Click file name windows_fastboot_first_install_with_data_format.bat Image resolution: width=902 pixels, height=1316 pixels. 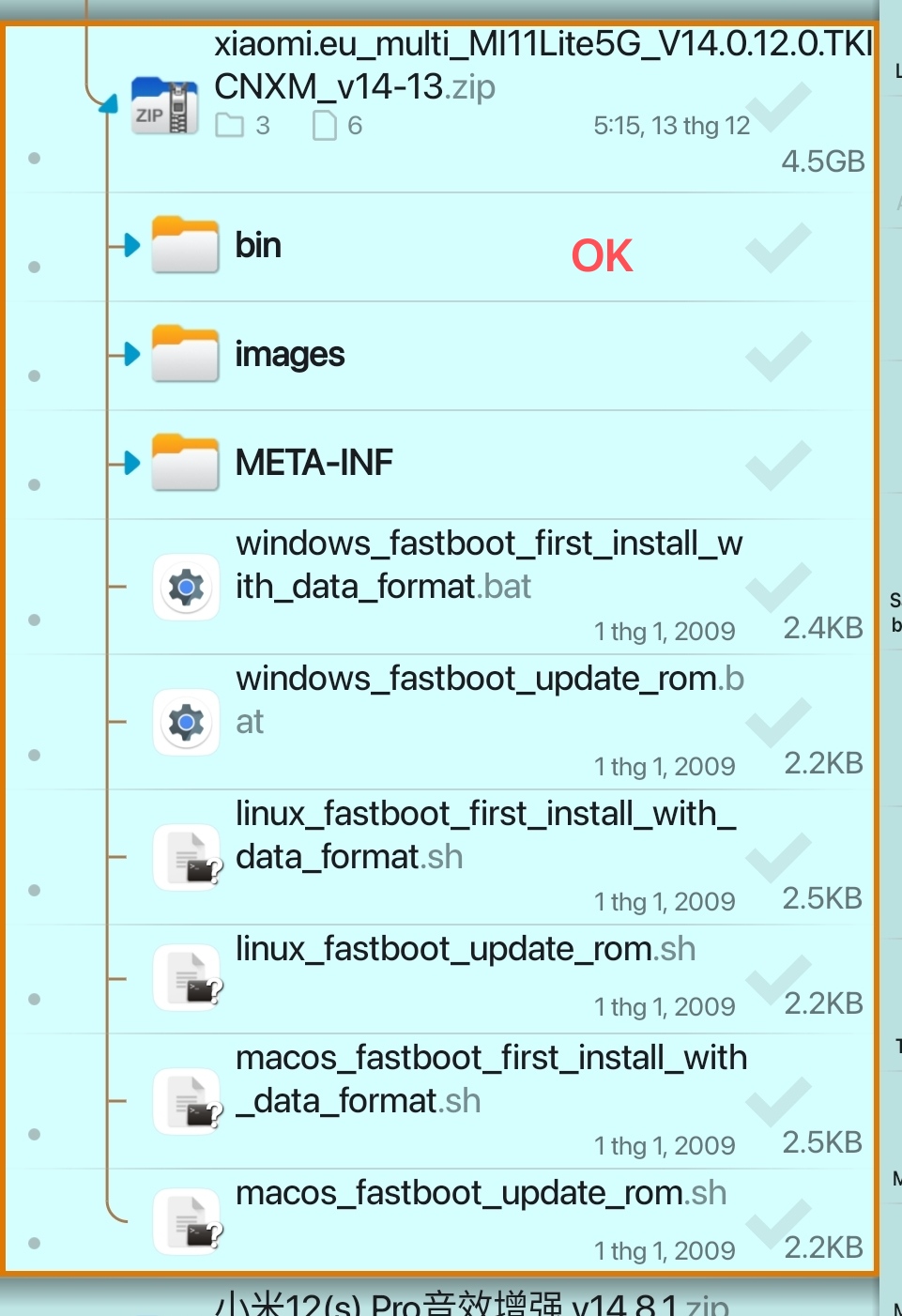point(489,565)
